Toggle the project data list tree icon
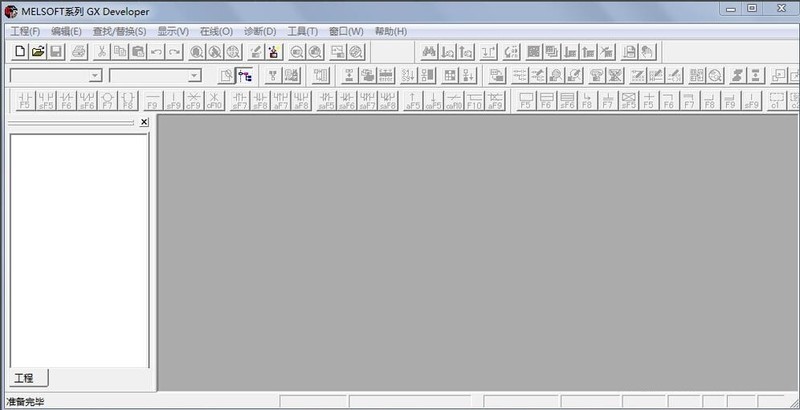This screenshot has height=410, width=800. tap(245, 75)
